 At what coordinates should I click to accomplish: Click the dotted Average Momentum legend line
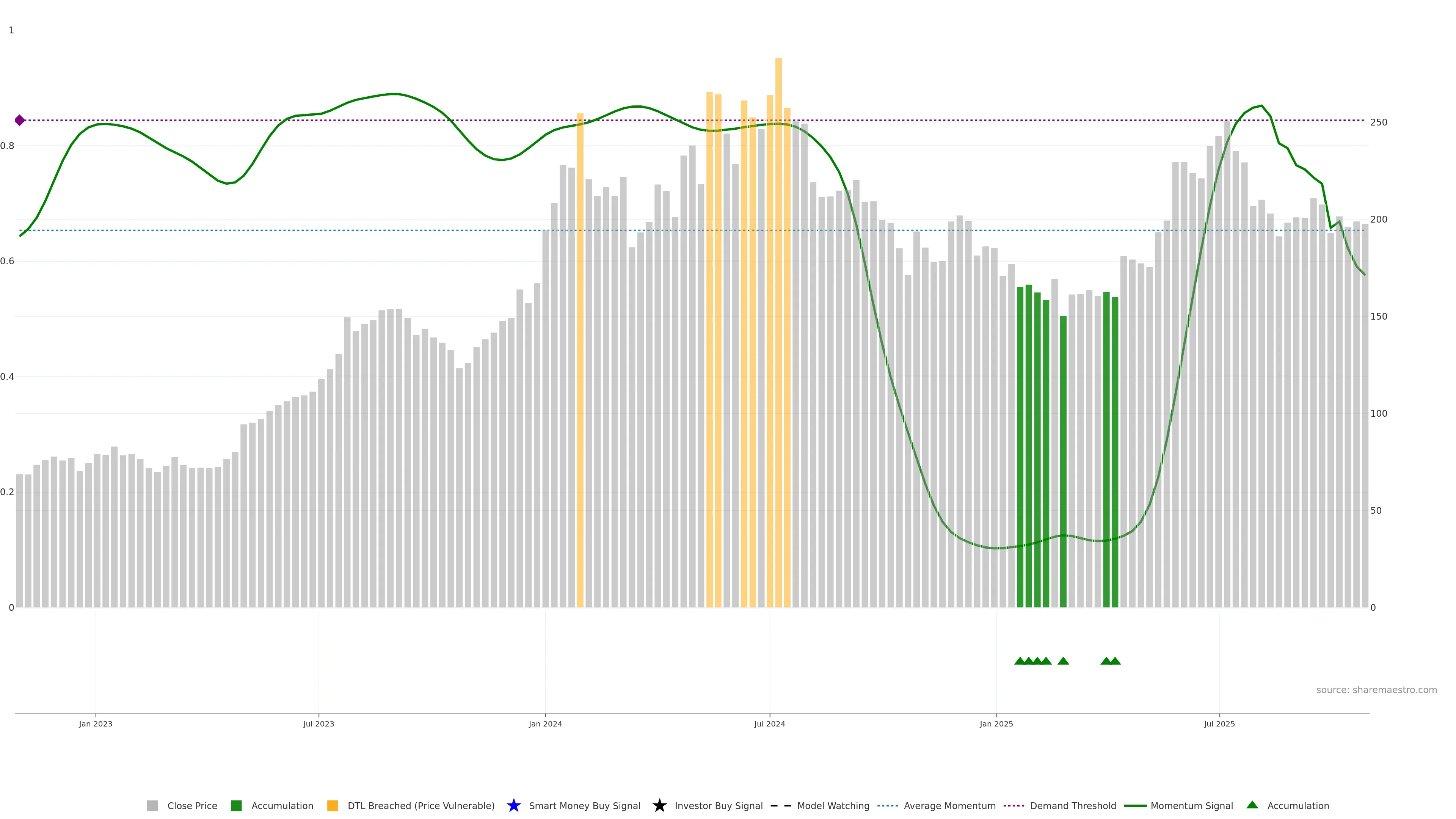[887, 805]
